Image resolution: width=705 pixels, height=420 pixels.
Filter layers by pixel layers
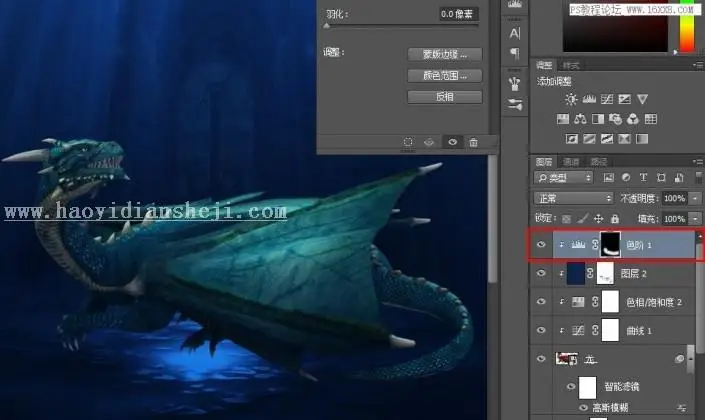click(608, 178)
